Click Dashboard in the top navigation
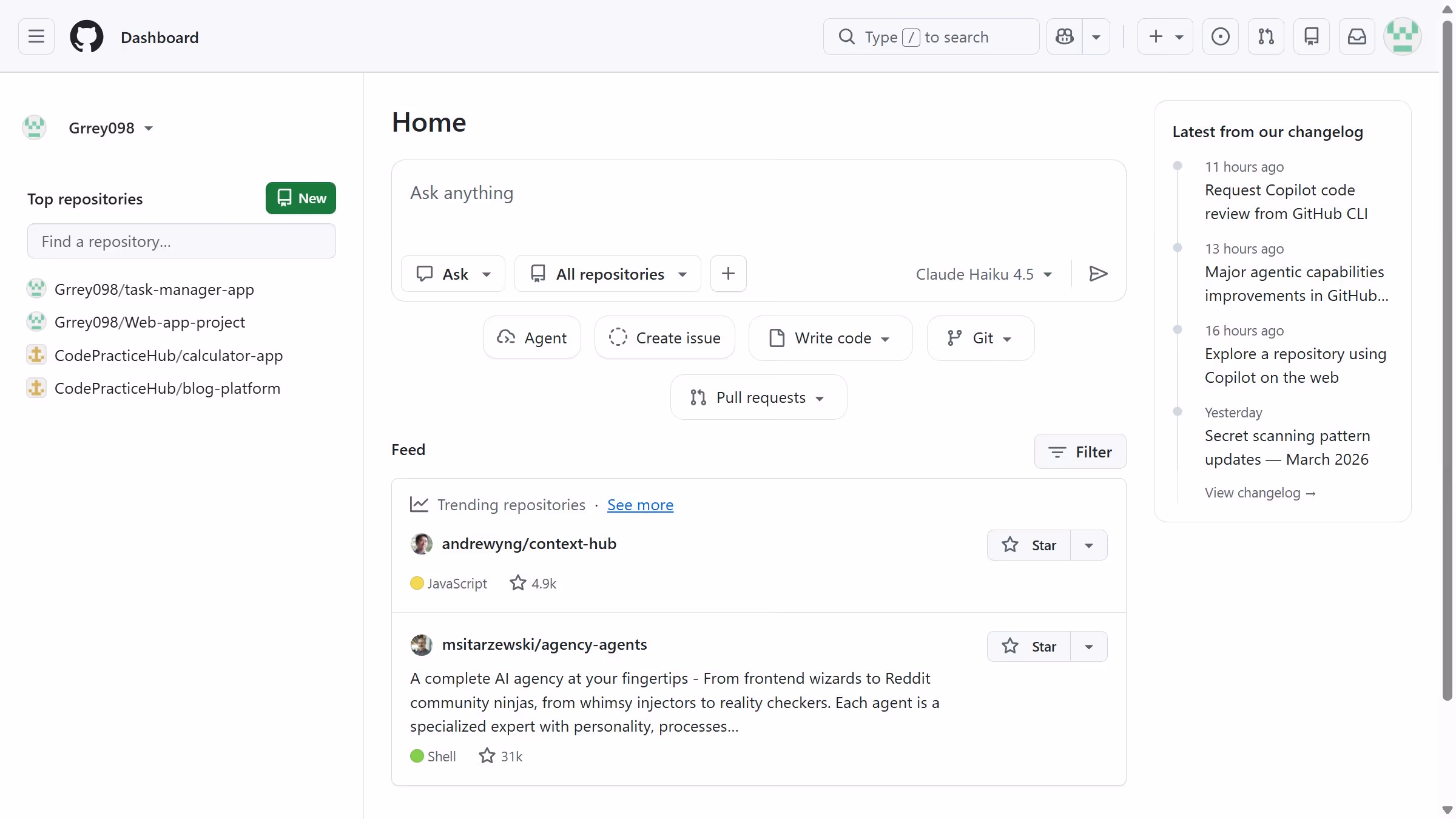Viewport: 1456px width, 819px height. click(160, 37)
